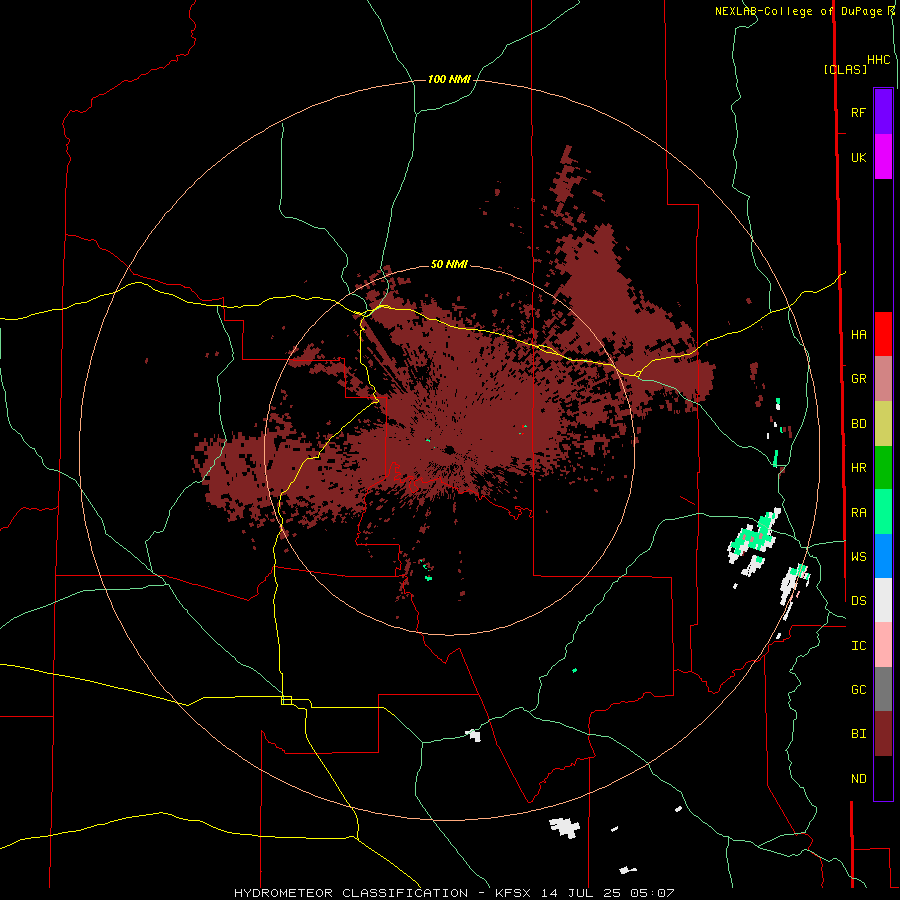Click the black radar site dot at map center
The width and height of the screenshot is (900, 900).
[x=449, y=449]
